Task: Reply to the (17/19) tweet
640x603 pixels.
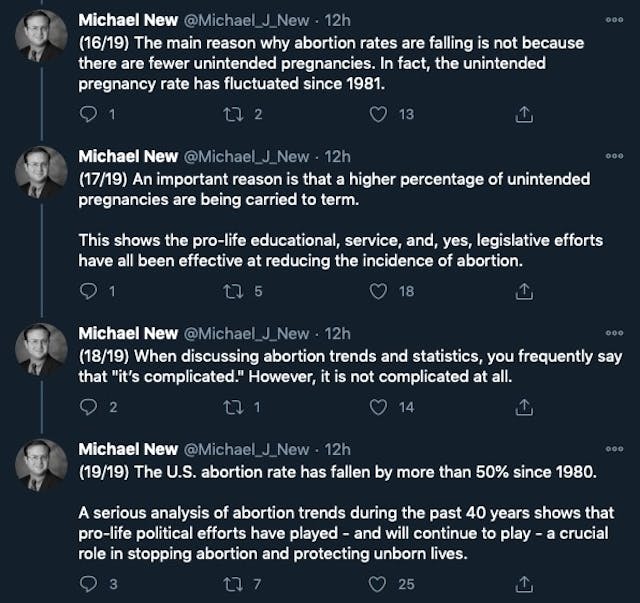Action: click(x=87, y=292)
